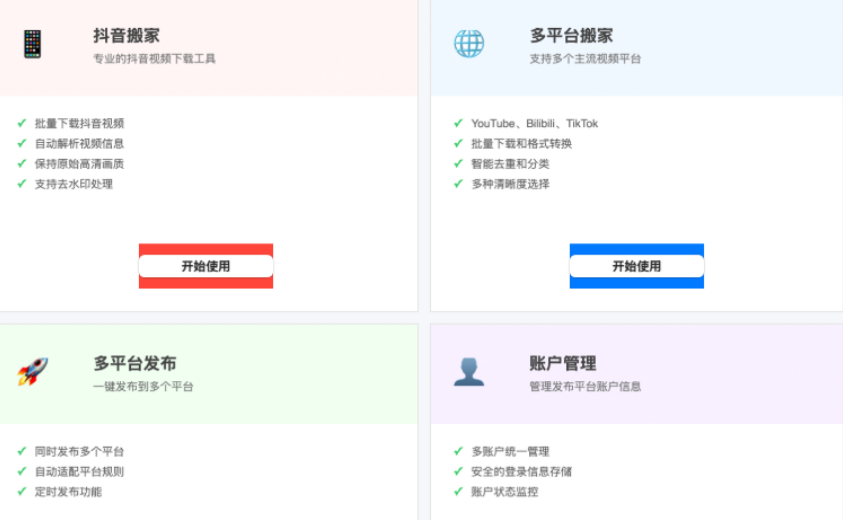The height and width of the screenshot is (520, 843).
Task: Click the blue 开始使用 button under 多平台搬家
Action: point(637,266)
